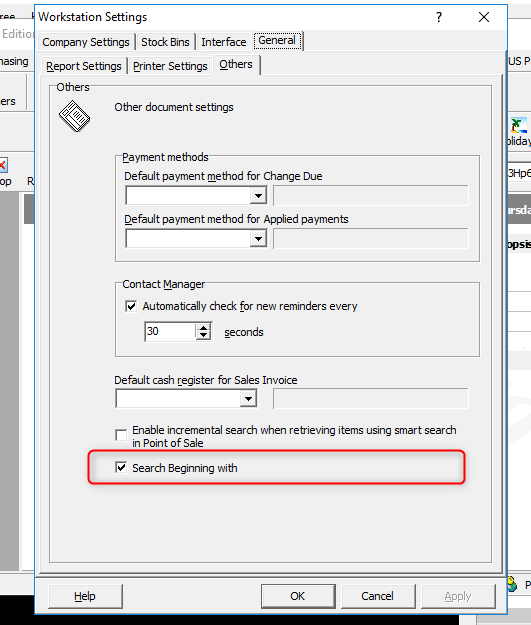Screen dimensions: 531x625
Task: Enable incremental search in Point of Sale
Action: tap(121, 435)
